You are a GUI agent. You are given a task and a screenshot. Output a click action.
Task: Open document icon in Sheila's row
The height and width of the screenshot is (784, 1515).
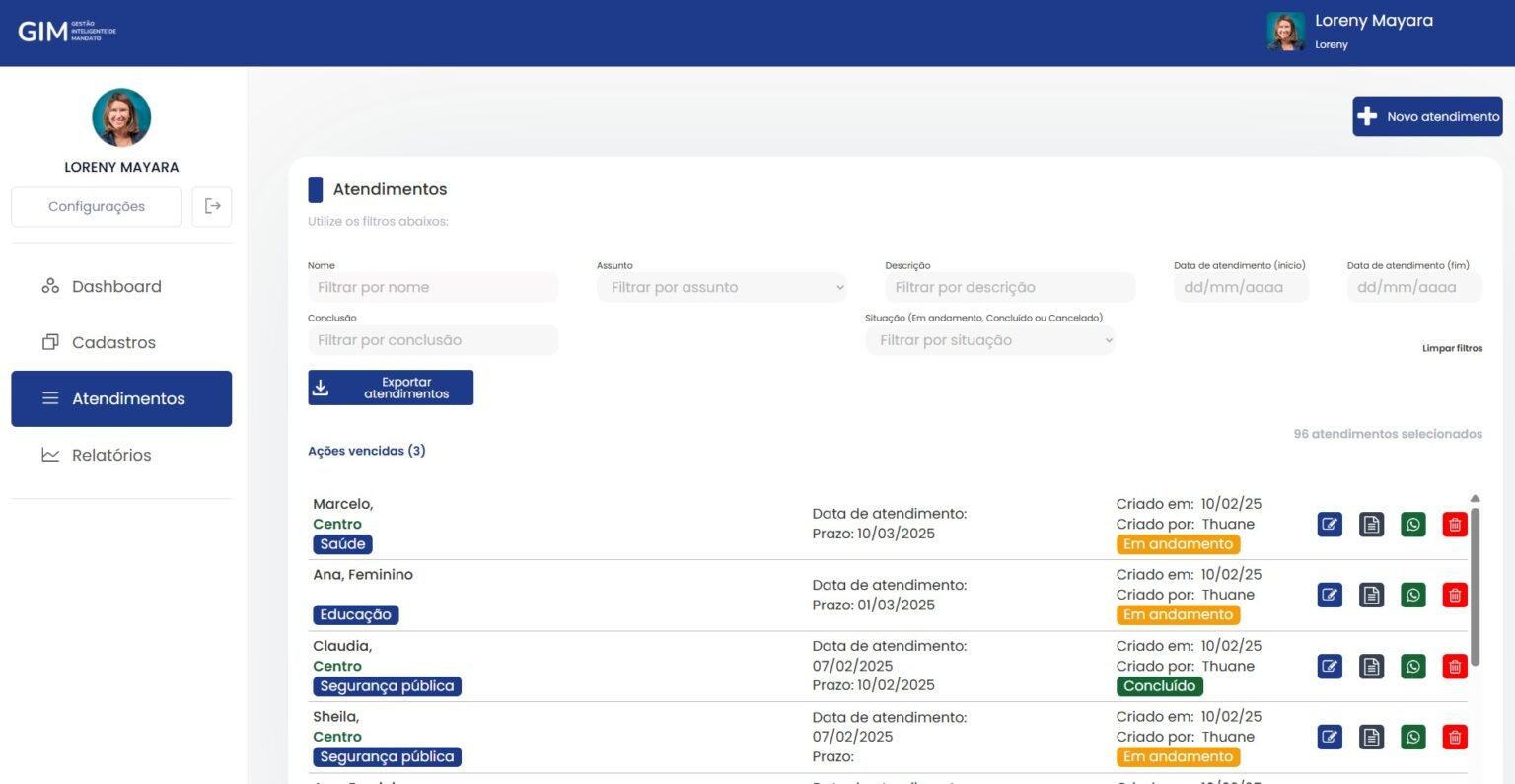tap(1371, 738)
